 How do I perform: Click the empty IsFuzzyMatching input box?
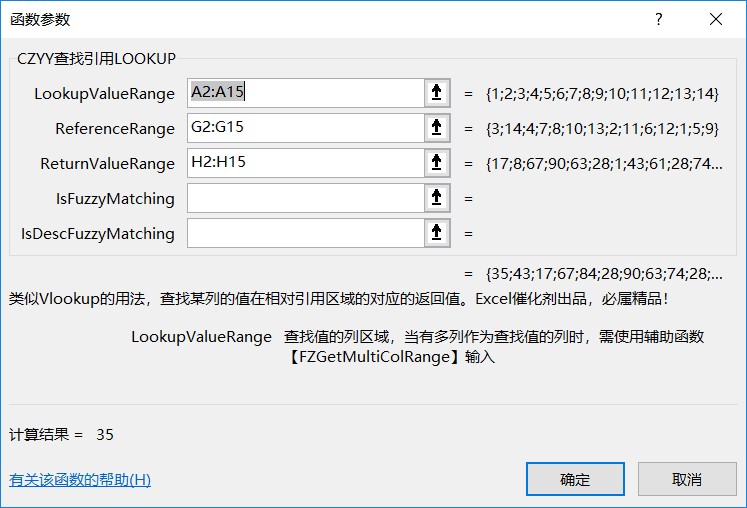(x=305, y=198)
